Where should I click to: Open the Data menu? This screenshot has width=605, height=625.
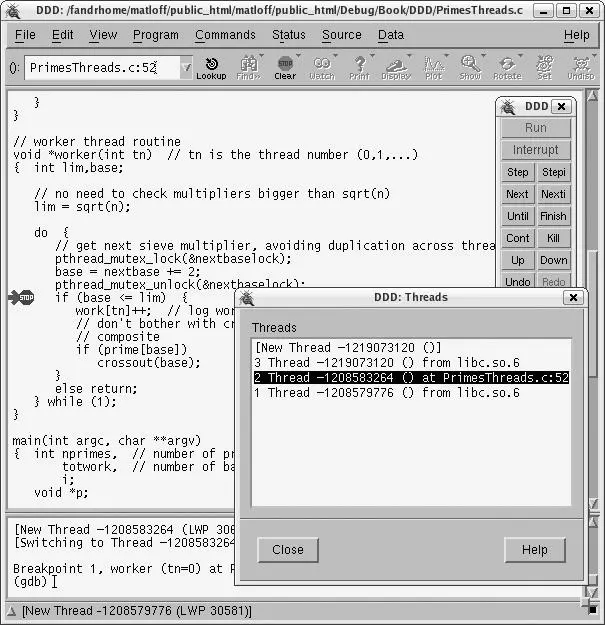(391, 34)
